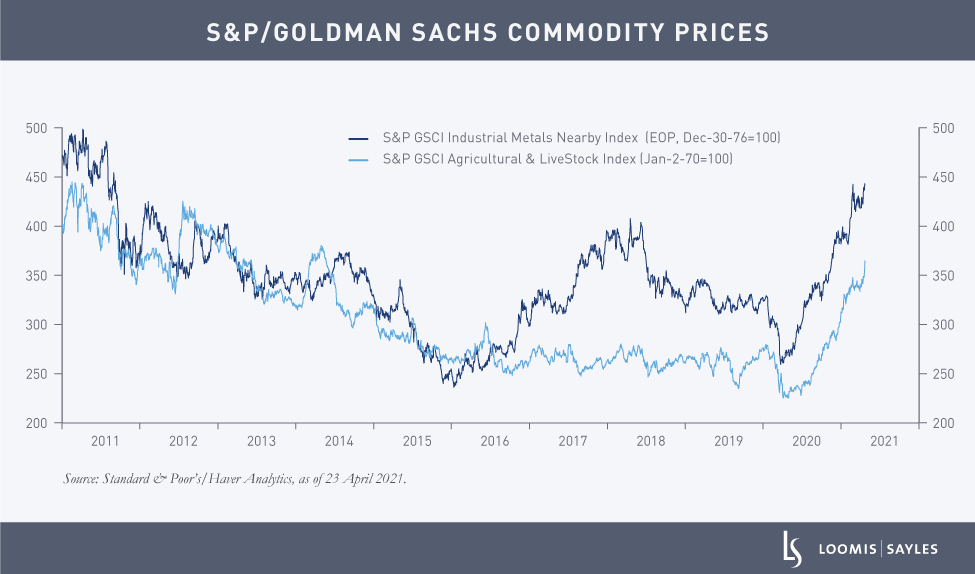Click the 2020 label on the x-axis
975x574 pixels.
pyautogui.click(x=807, y=441)
